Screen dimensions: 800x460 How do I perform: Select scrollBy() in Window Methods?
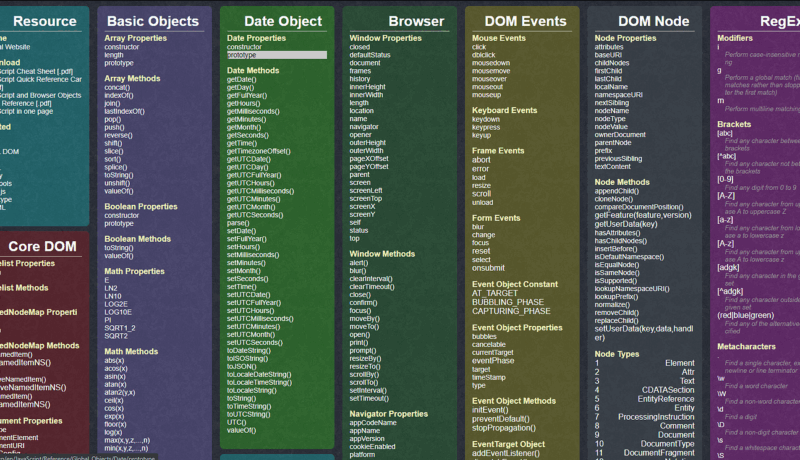click(364, 374)
